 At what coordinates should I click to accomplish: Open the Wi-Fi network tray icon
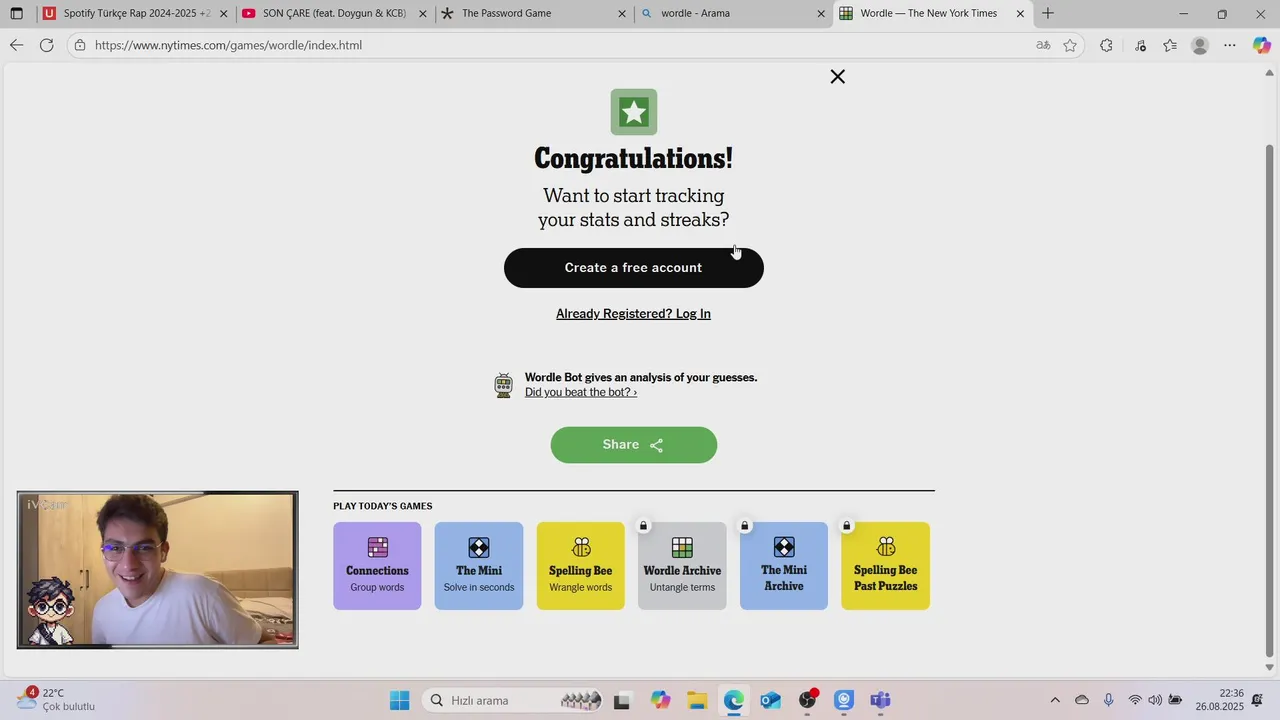[x=1135, y=700]
